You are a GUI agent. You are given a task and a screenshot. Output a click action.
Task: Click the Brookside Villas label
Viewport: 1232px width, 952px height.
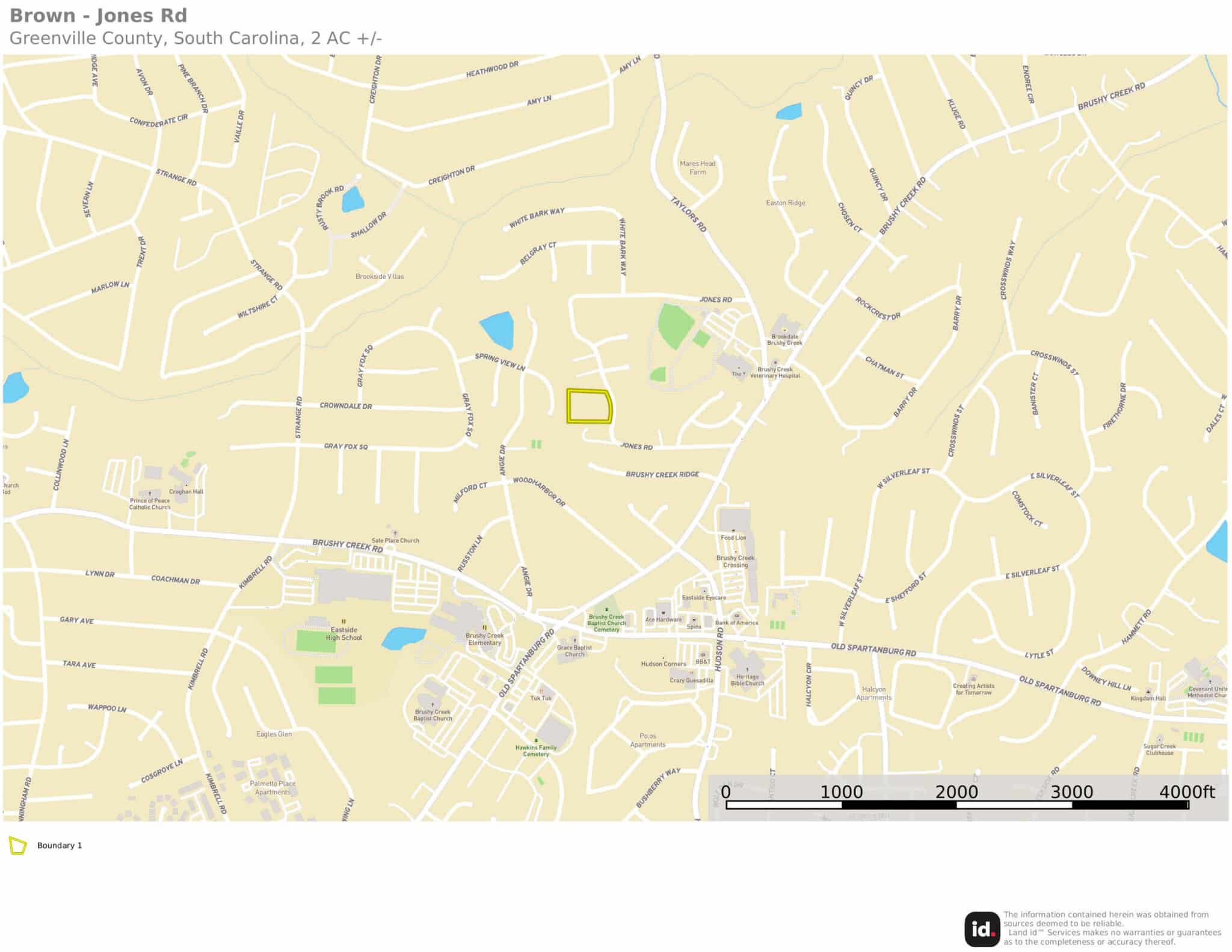click(x=380, y=277)
